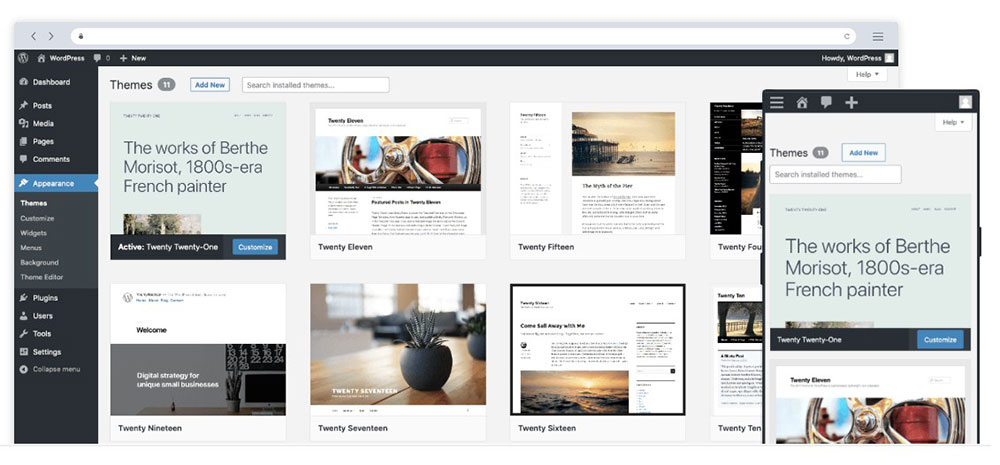This screenshot has height=465, width=1000.
Task: Expand the Help dropdown in mobile view
Action: point(953,122)
